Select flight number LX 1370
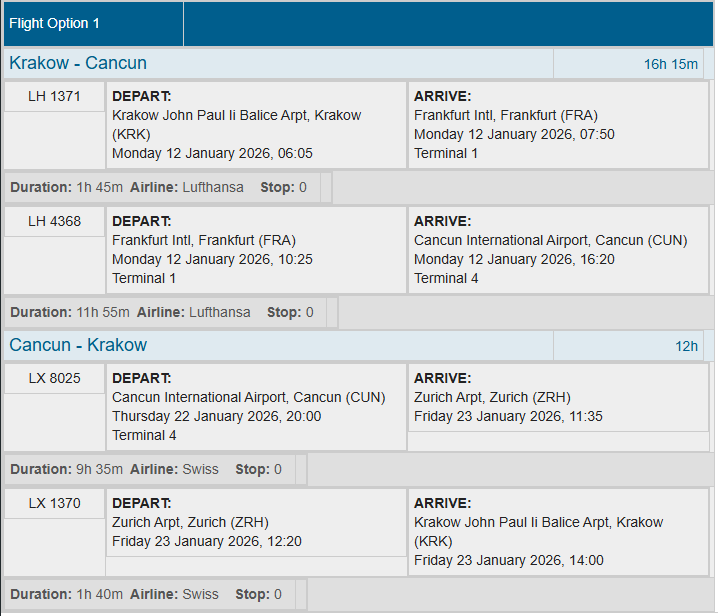The image size is (718, 616). pos(55,503)
